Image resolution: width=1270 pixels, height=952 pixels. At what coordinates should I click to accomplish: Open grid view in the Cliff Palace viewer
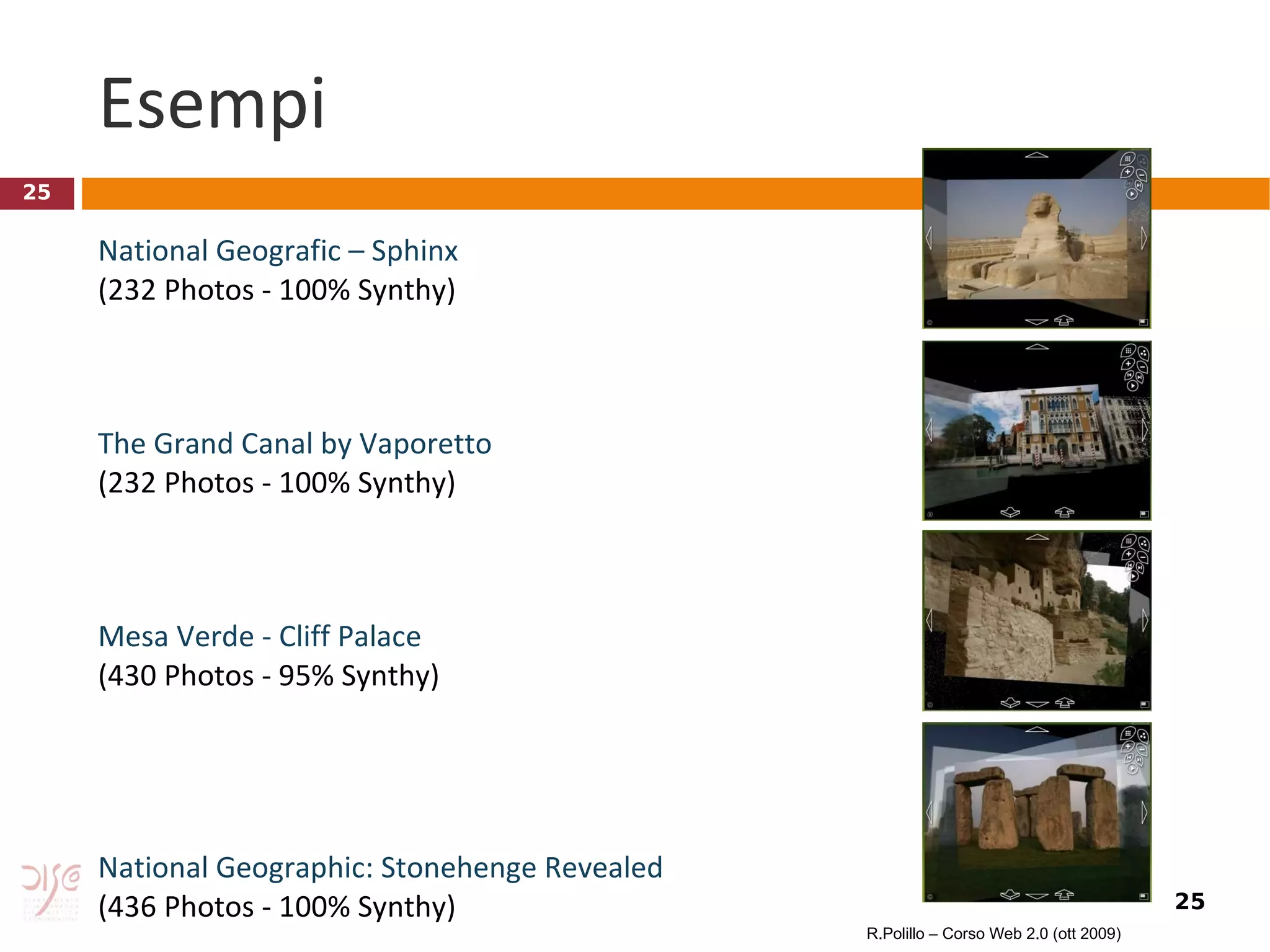[x=1129, y=541]
